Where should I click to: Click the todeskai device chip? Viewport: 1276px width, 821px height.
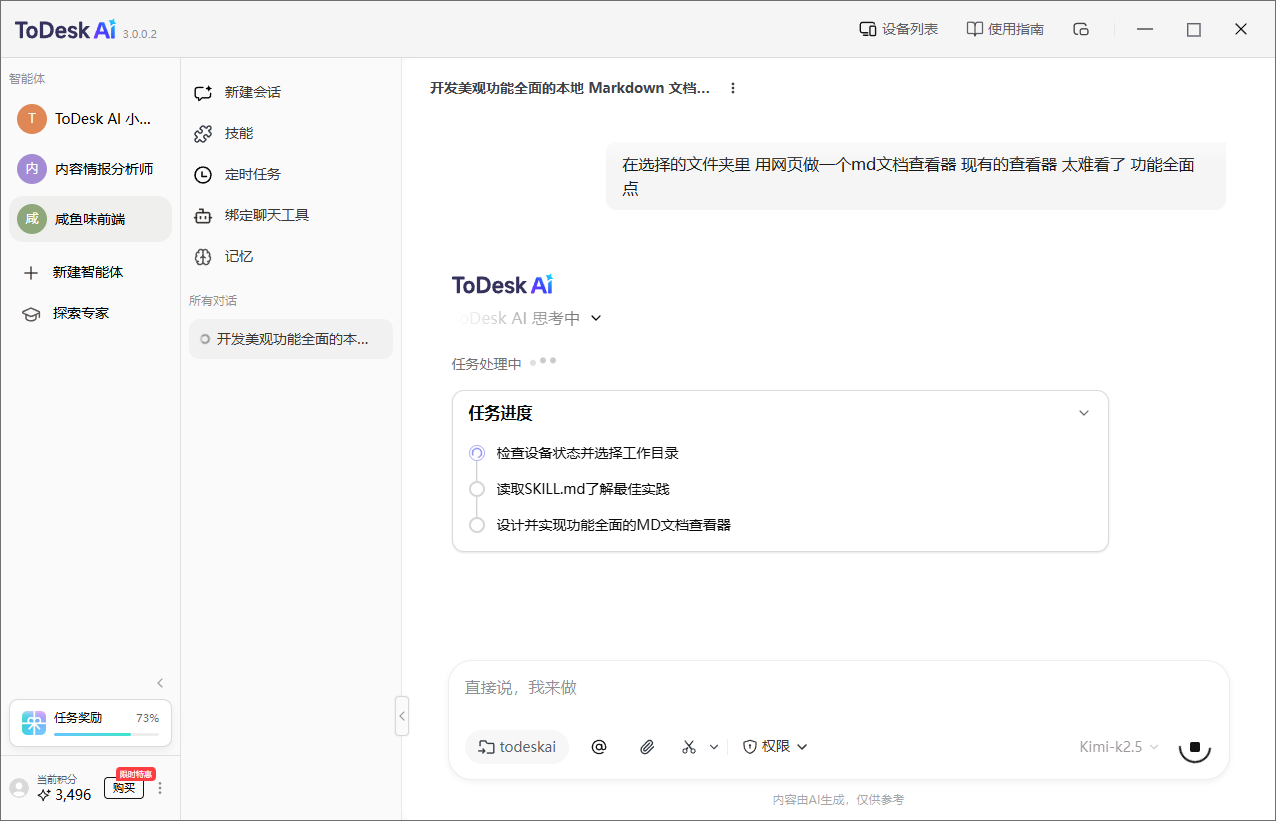517,746
